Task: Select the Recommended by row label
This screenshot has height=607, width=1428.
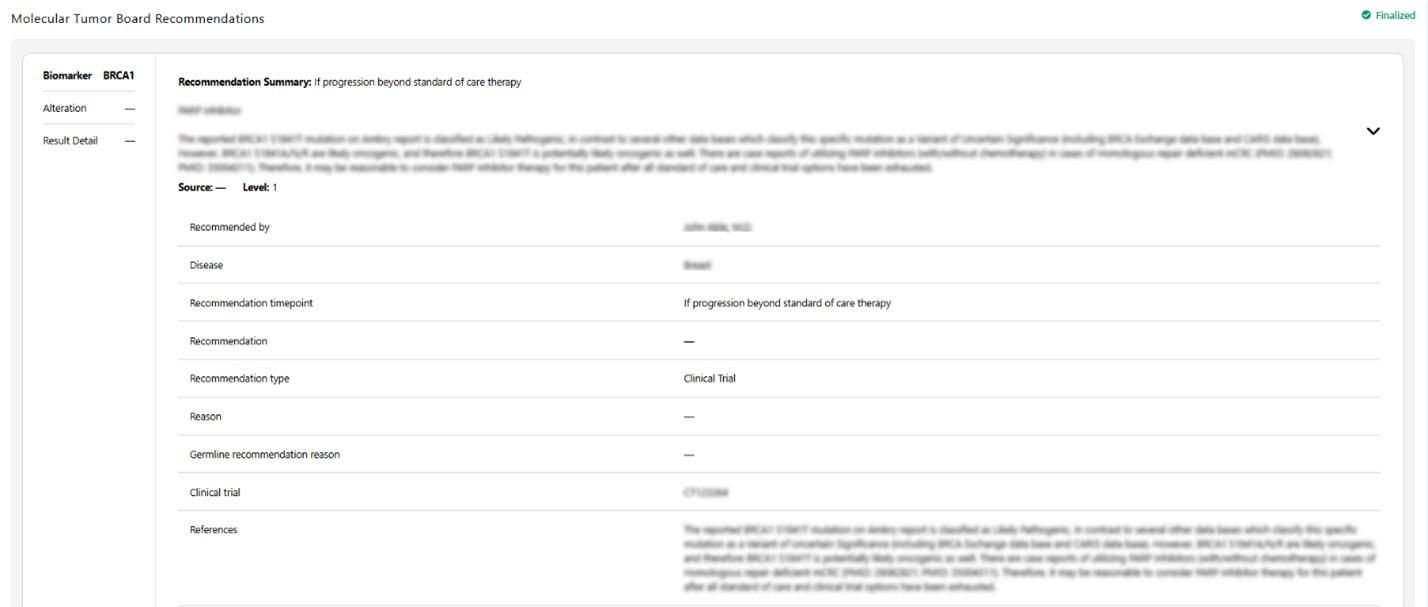Action: click(230, 227)
